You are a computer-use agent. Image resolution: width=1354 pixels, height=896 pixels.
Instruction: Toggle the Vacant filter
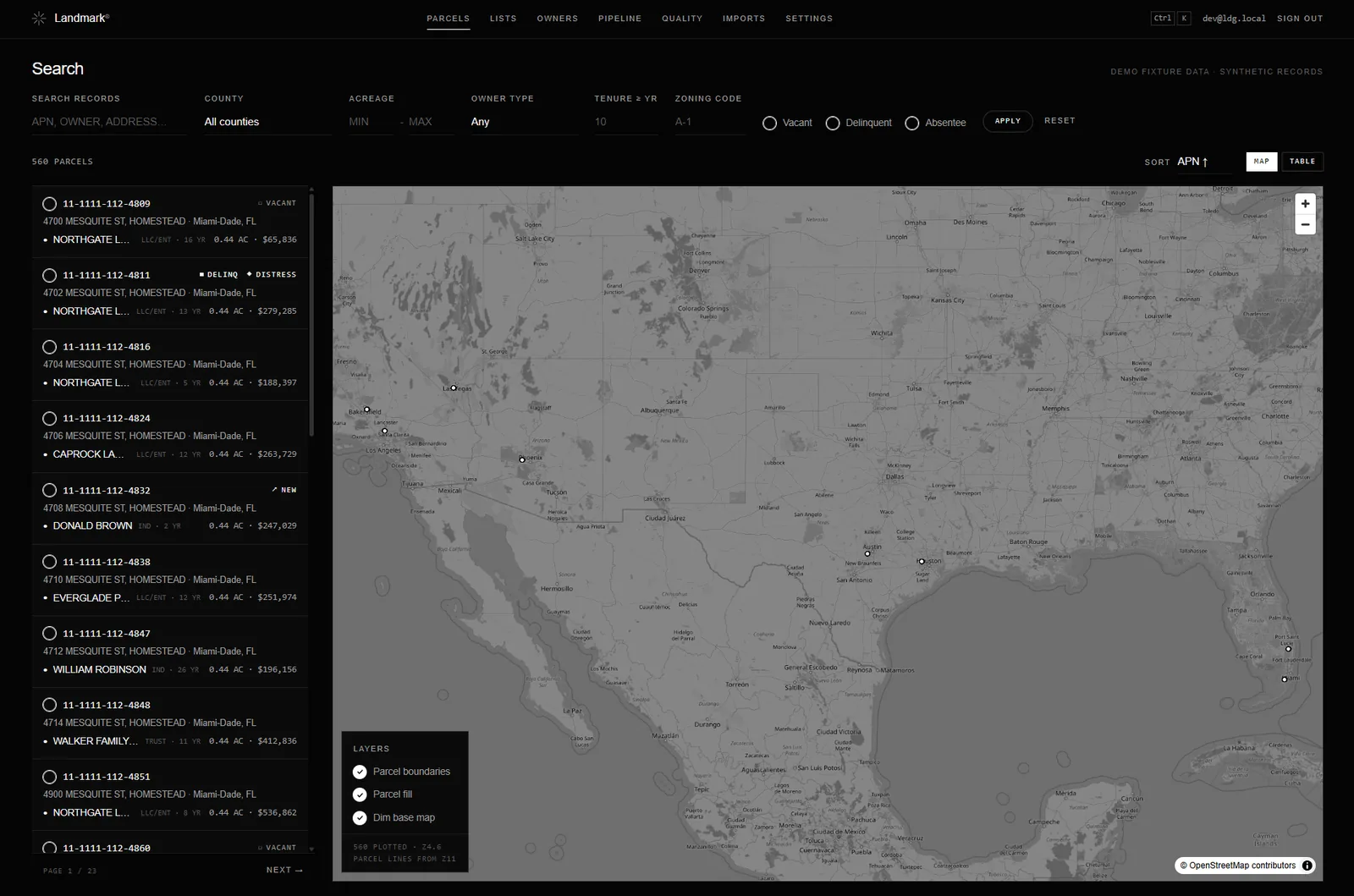pyautogui.click(x=769, y=123)
